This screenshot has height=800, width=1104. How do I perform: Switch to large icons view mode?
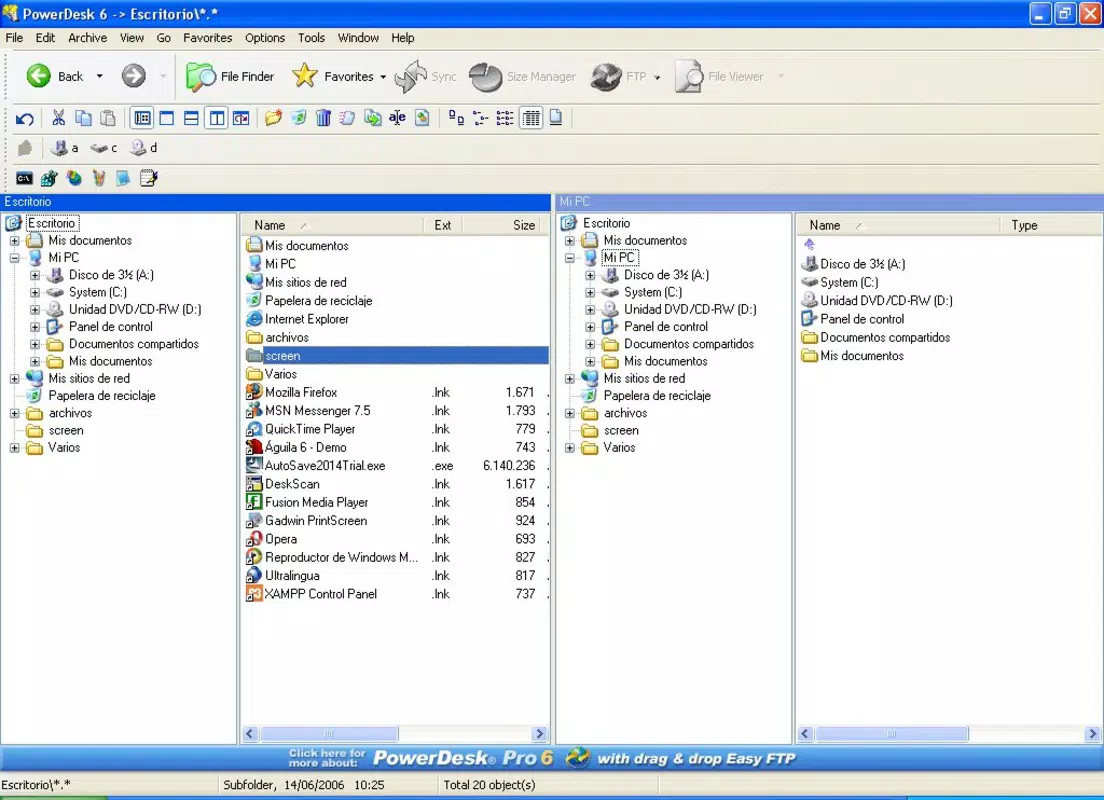[x=456, y=118]
